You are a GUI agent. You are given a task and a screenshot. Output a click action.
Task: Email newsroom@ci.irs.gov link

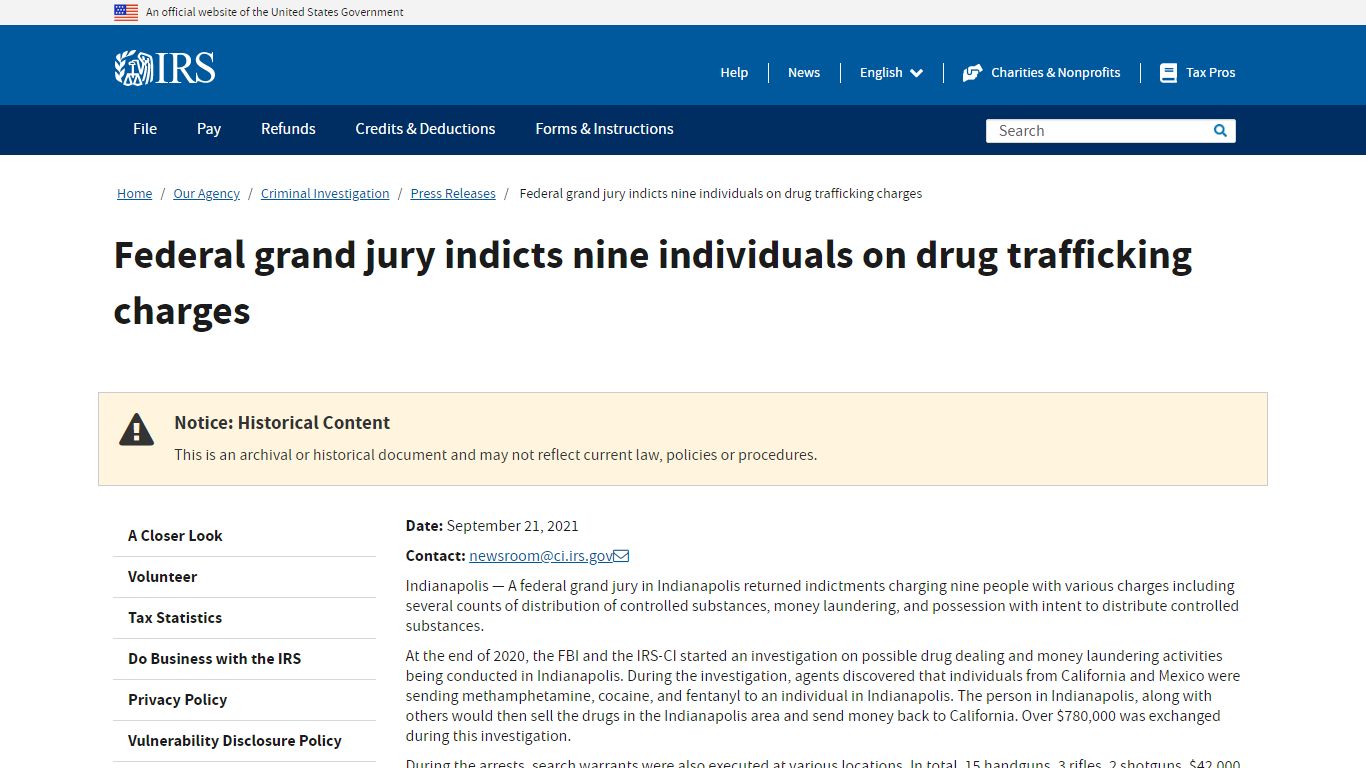coord(541,556)
